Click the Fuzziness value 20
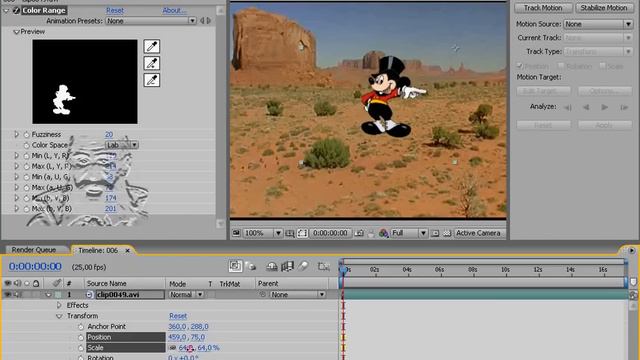The width and height of the screenshot is (640, 360). click(109, 134)
